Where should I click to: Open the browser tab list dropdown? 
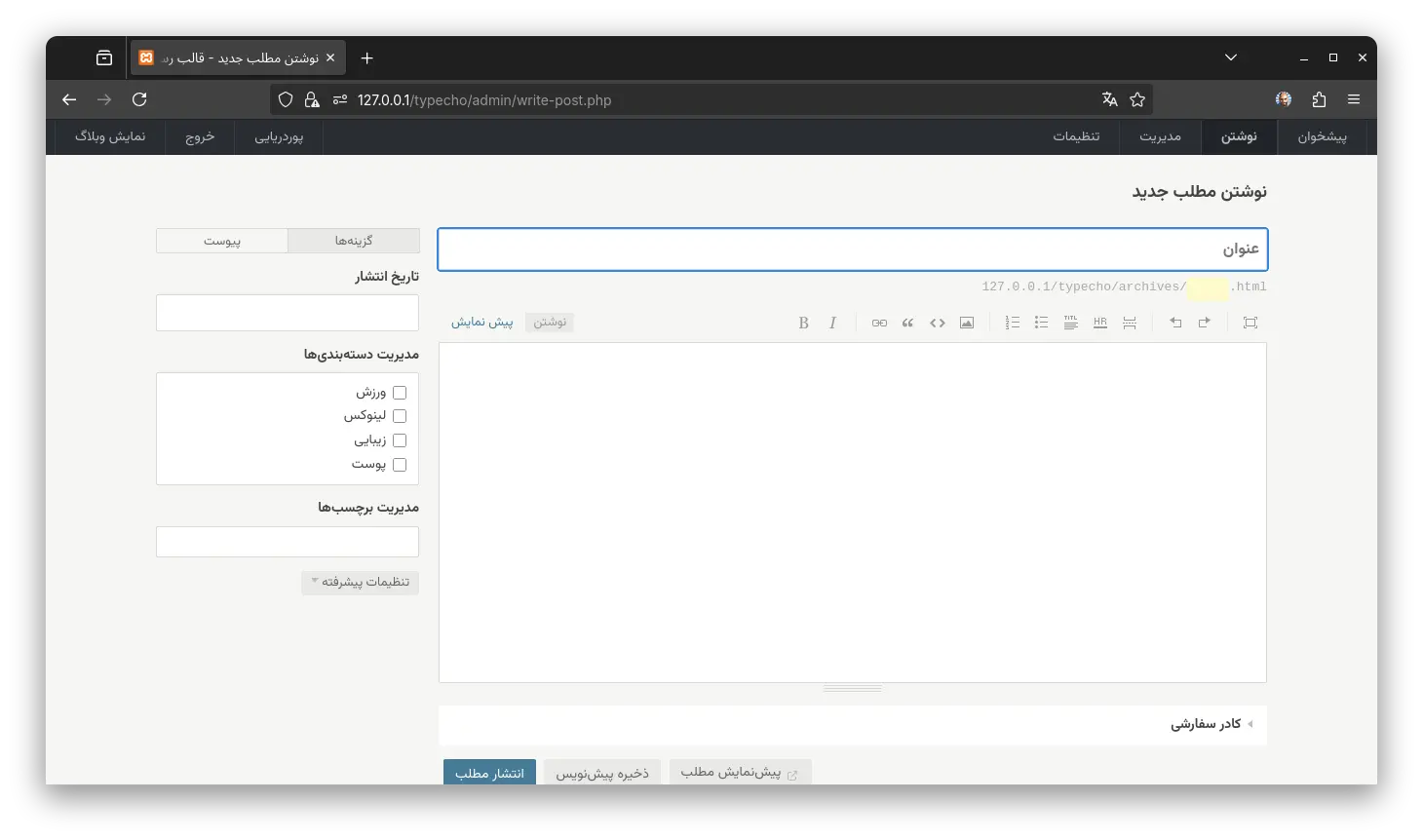[1230, 57]
